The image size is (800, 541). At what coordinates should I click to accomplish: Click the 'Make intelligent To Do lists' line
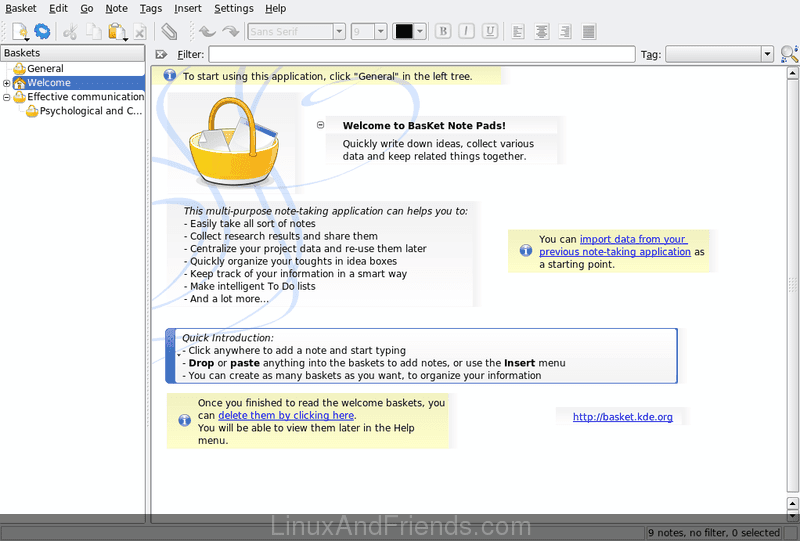click(250, 286)
